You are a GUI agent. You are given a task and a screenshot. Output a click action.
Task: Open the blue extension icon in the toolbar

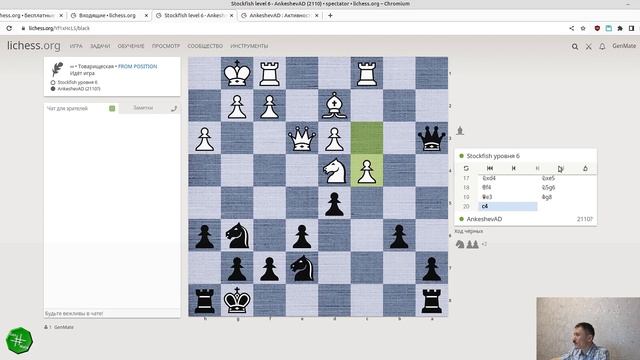pos(609,28)
